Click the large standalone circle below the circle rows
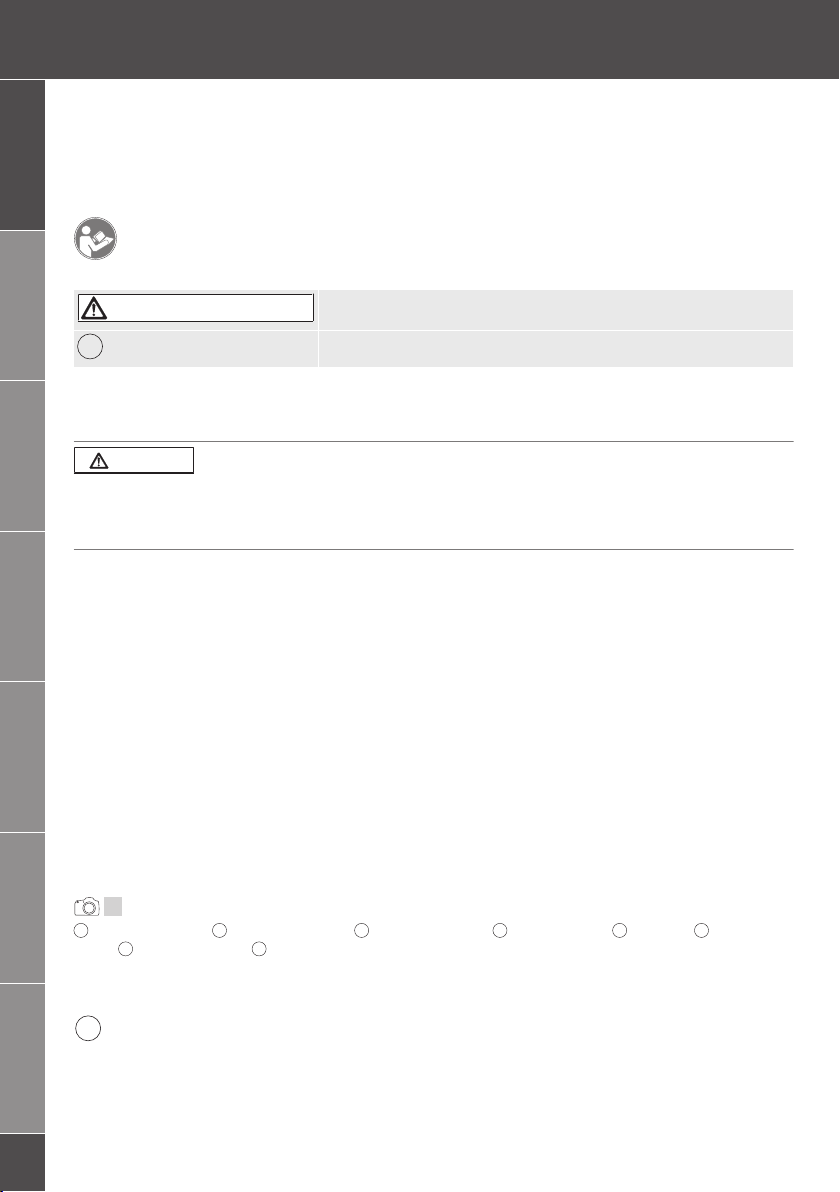 [88, 1028]
